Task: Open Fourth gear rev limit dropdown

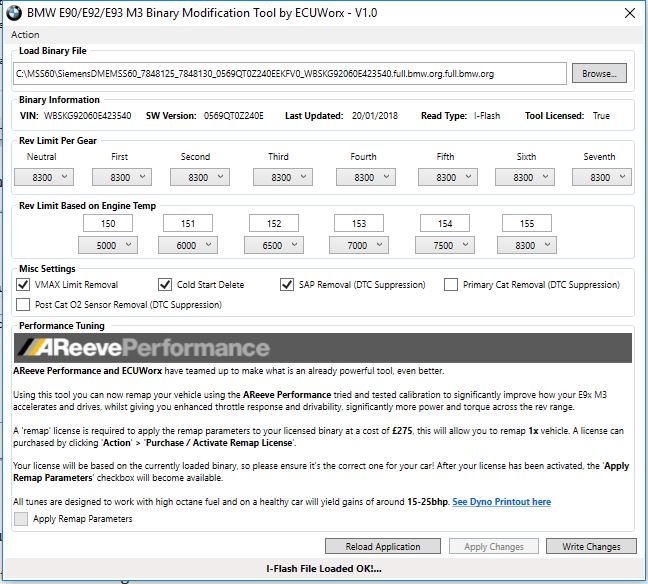Action: [366, 177]
